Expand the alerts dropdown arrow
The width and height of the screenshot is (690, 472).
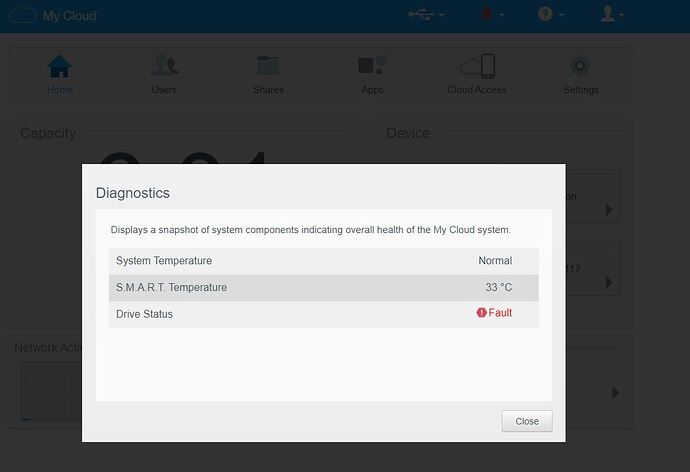point(501,15)
